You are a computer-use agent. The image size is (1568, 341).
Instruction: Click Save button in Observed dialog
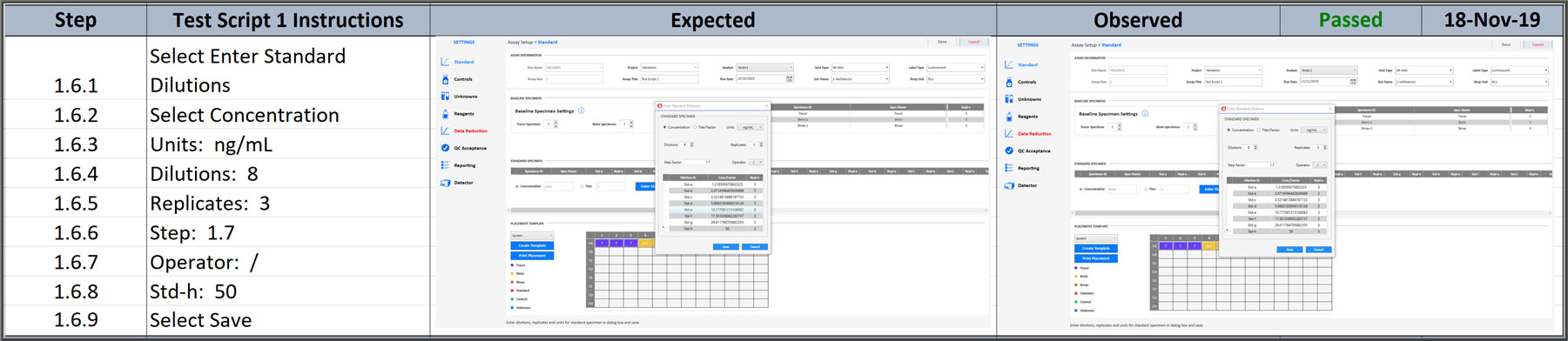click(1289, 250)
